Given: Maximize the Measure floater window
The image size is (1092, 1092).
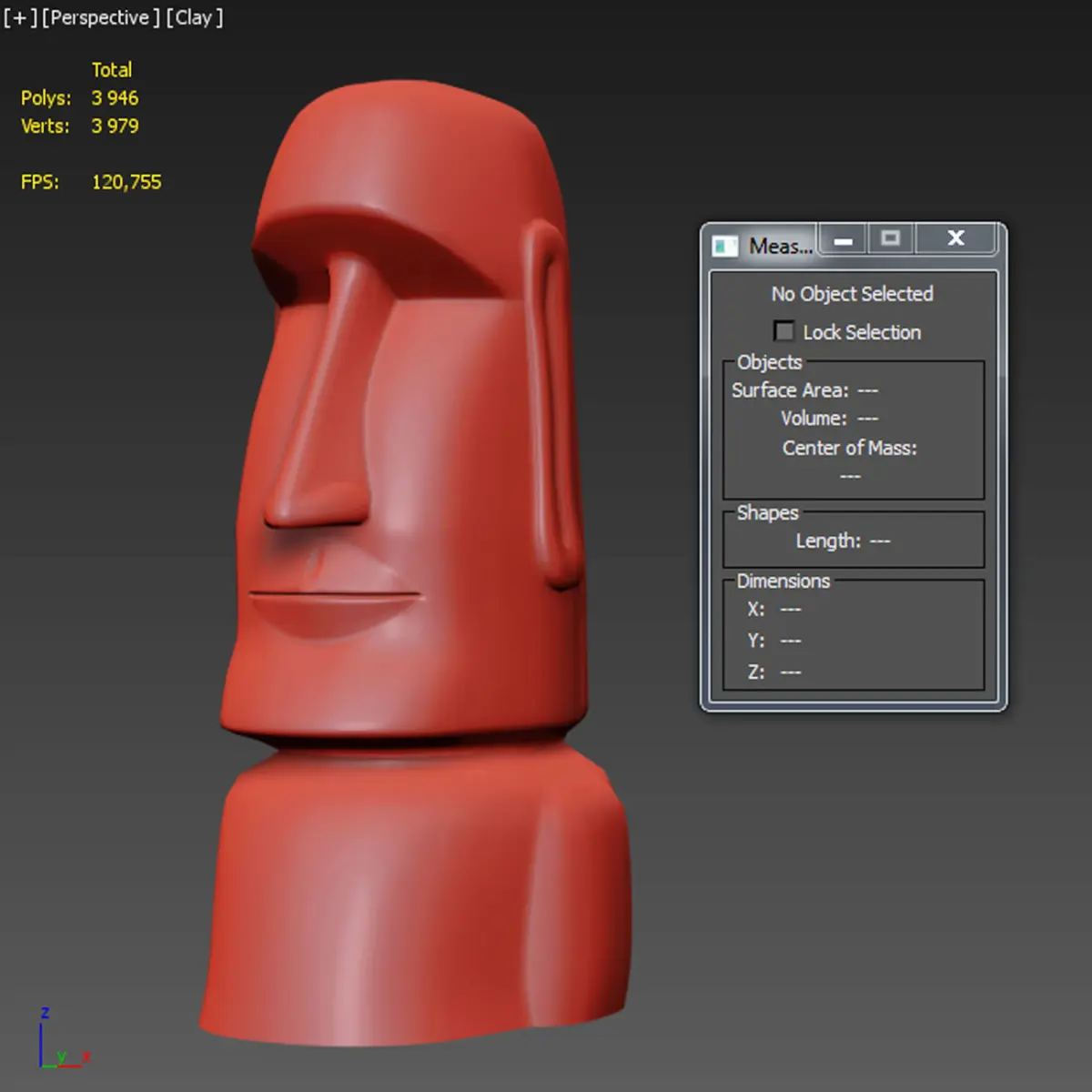Looking at the screenshot, I should 891,238.
